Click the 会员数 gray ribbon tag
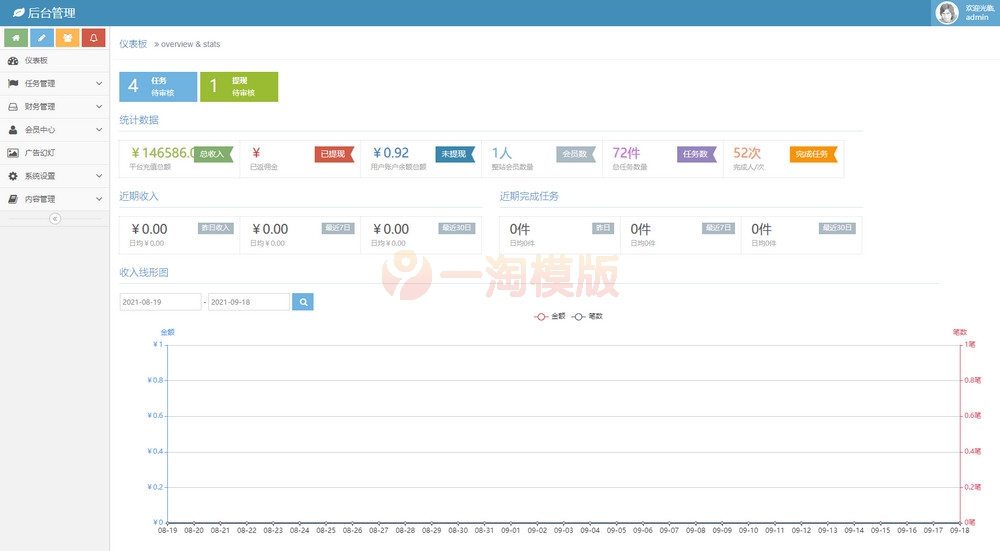 576,154
